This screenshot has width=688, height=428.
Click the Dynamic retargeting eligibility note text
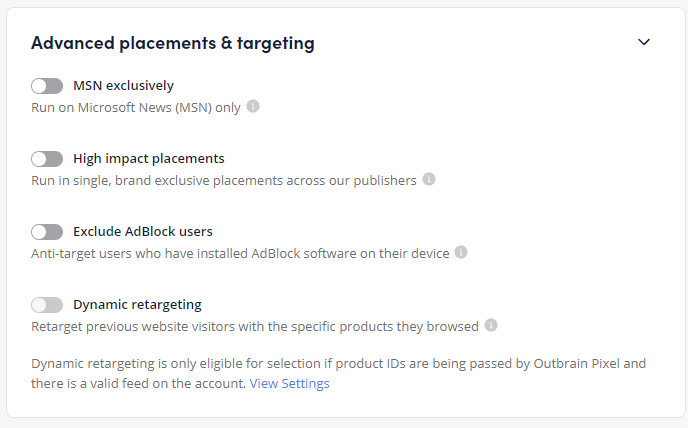click(x=338, y=374)
